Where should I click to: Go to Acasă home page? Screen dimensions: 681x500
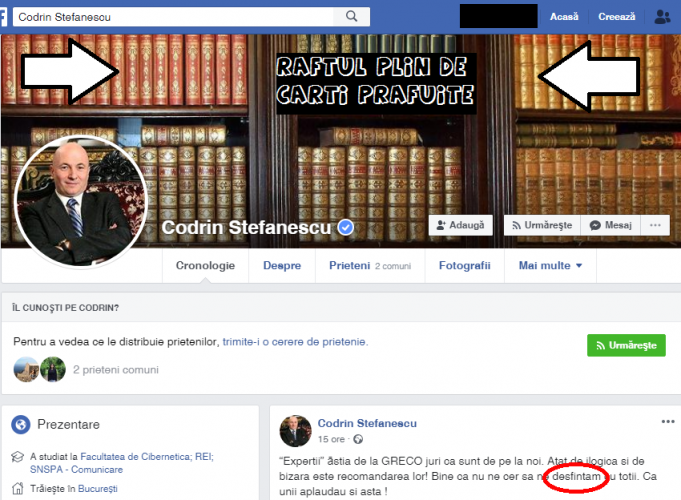564,17
